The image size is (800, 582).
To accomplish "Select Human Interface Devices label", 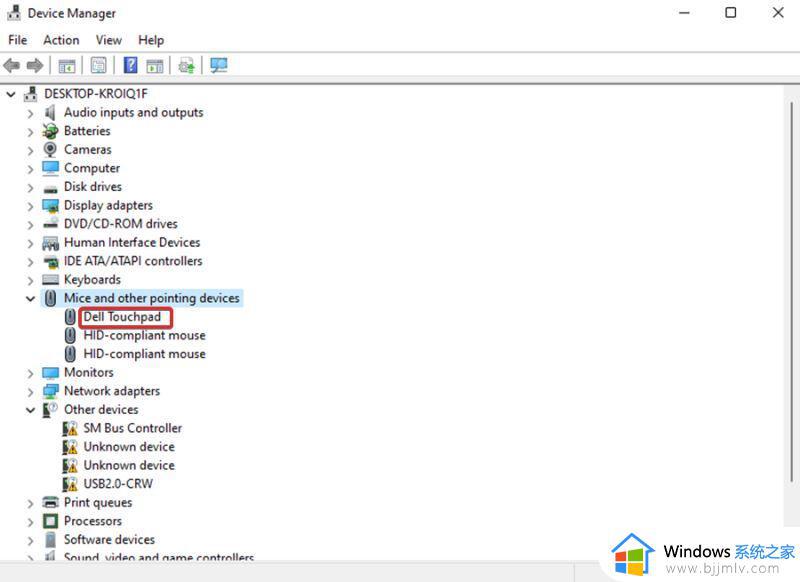I will 132,242.
